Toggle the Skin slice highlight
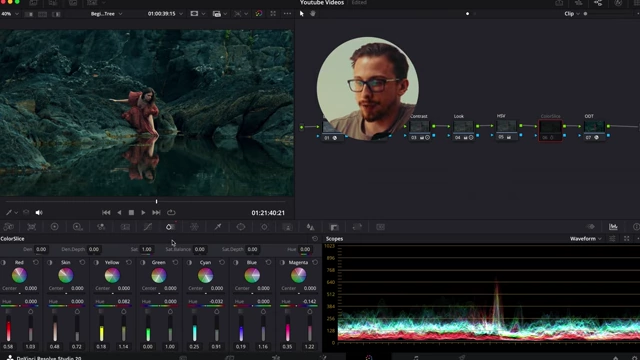Screen dimensions: 640x360 [x=50, y=262]
